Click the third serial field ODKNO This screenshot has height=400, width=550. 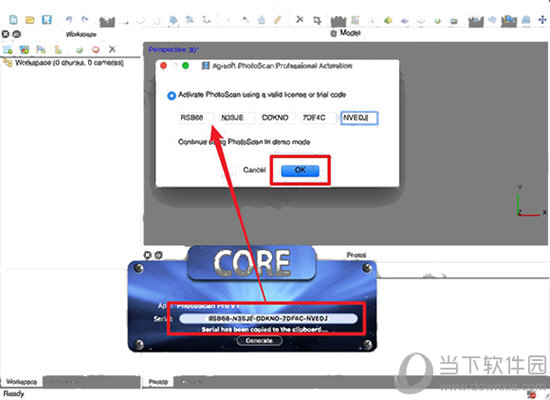[x=277, y=118]
